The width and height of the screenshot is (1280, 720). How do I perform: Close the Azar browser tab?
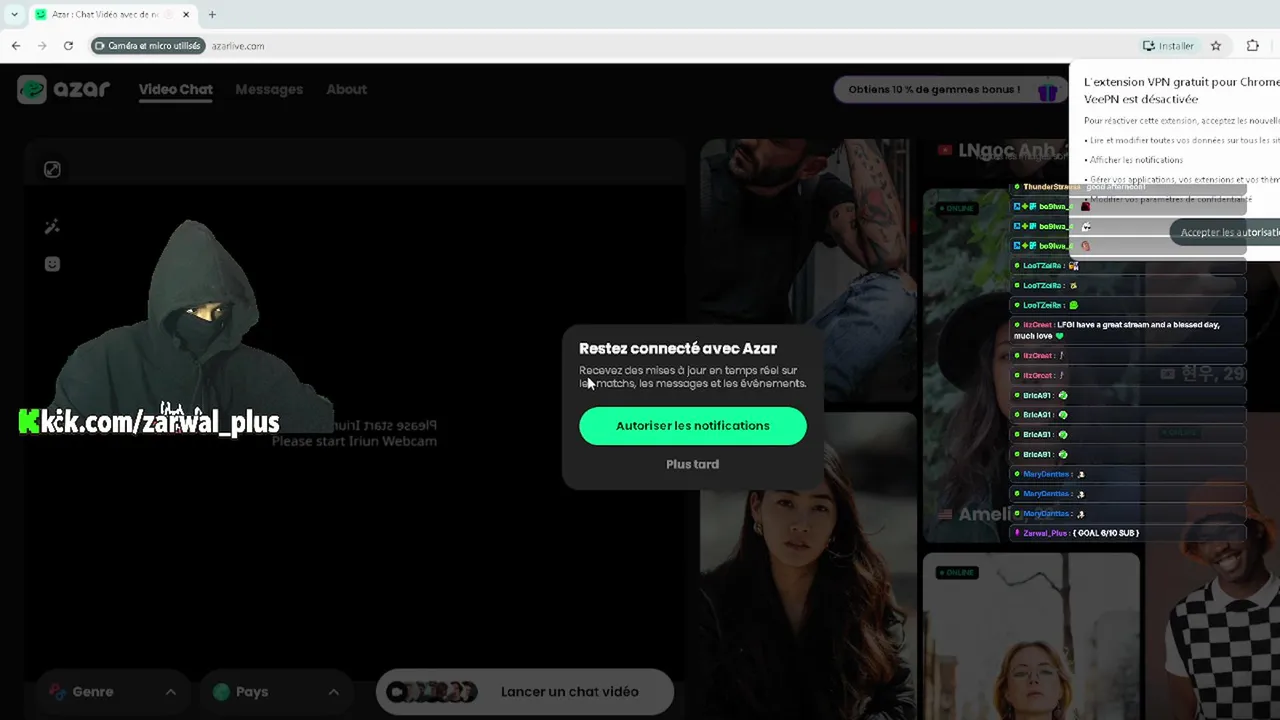point(186,15)
